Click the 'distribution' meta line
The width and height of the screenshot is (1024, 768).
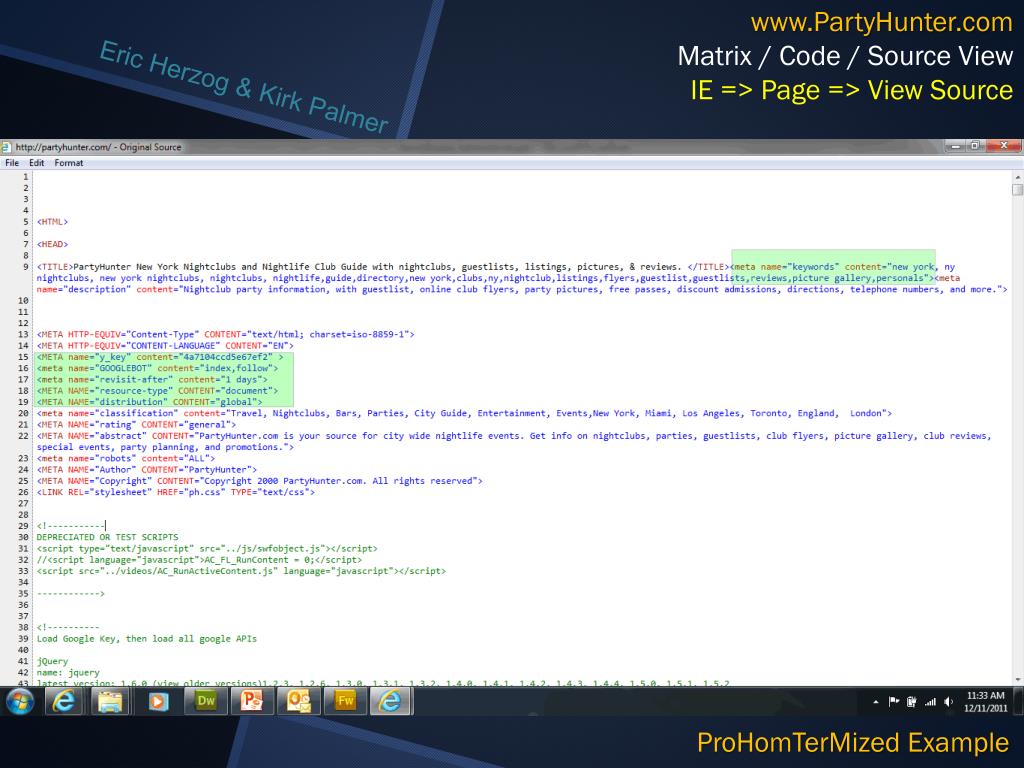pyautogui.click(x=150, y=402)
